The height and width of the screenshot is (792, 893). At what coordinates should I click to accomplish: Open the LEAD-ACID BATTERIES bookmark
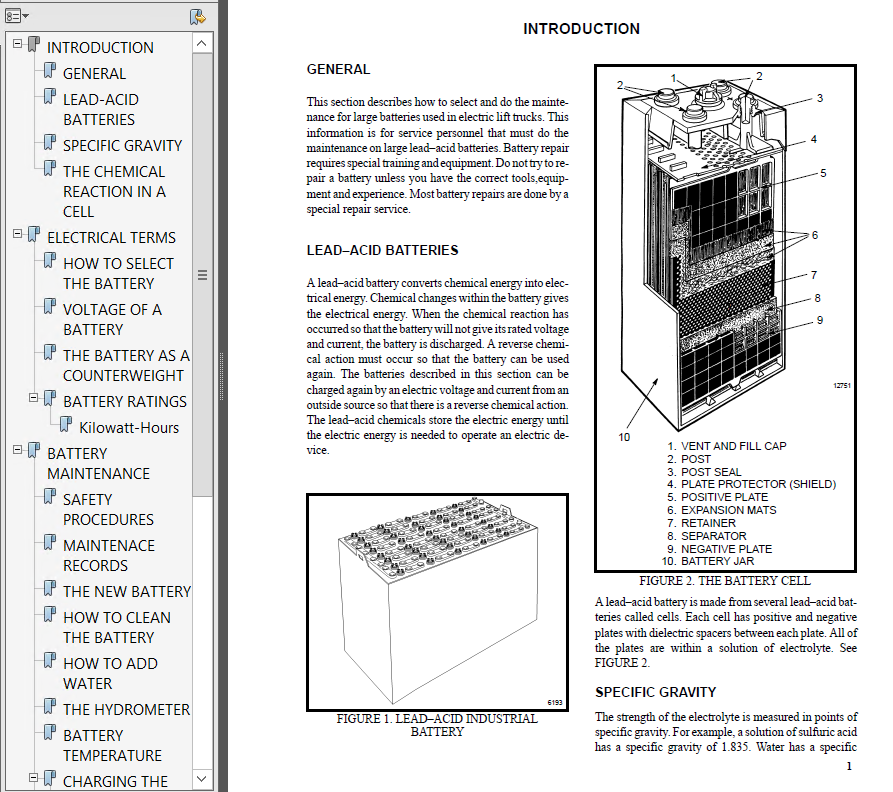(101, 109)
